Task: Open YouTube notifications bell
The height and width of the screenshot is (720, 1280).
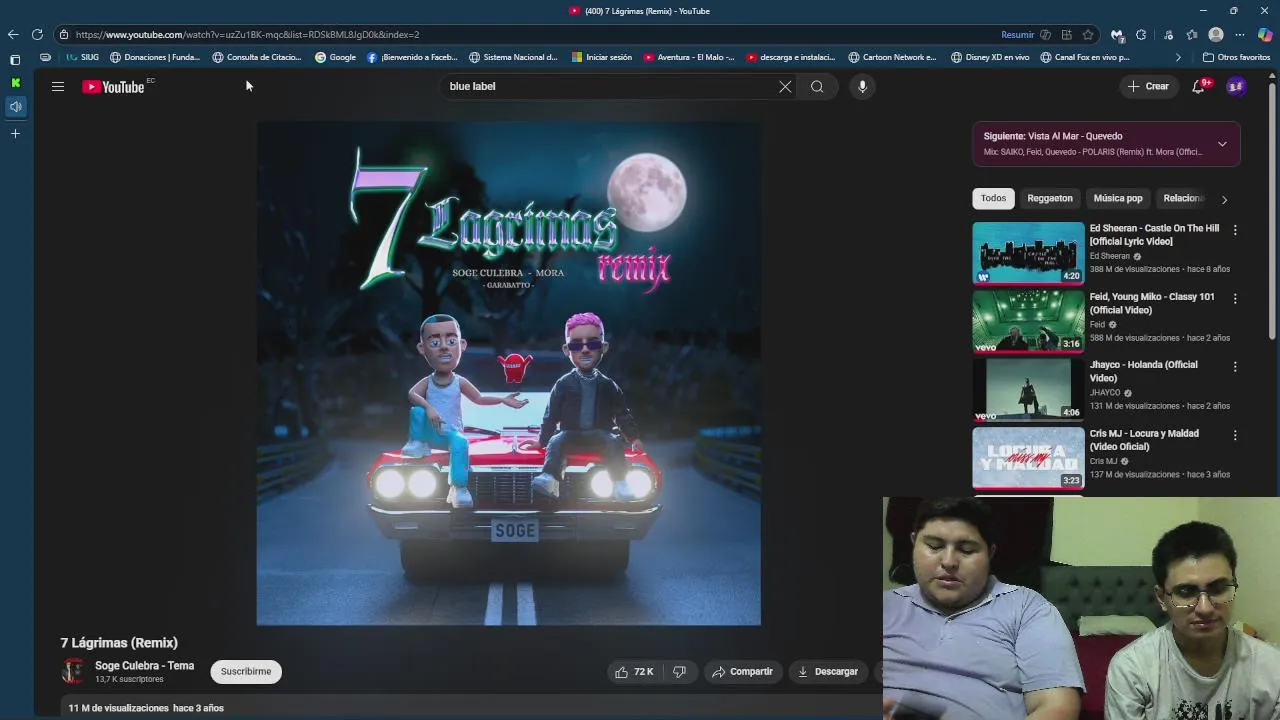Action: [x=1198, y=87]
